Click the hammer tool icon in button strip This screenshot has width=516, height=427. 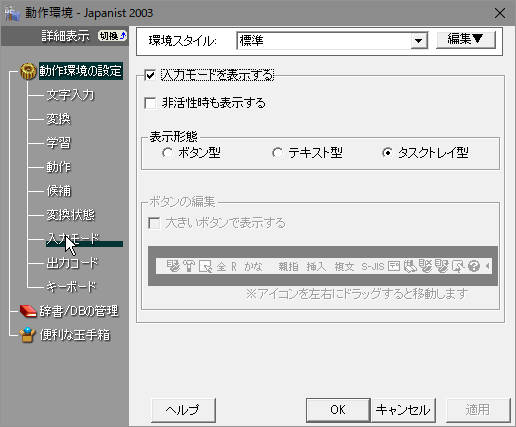coord(189,266)
